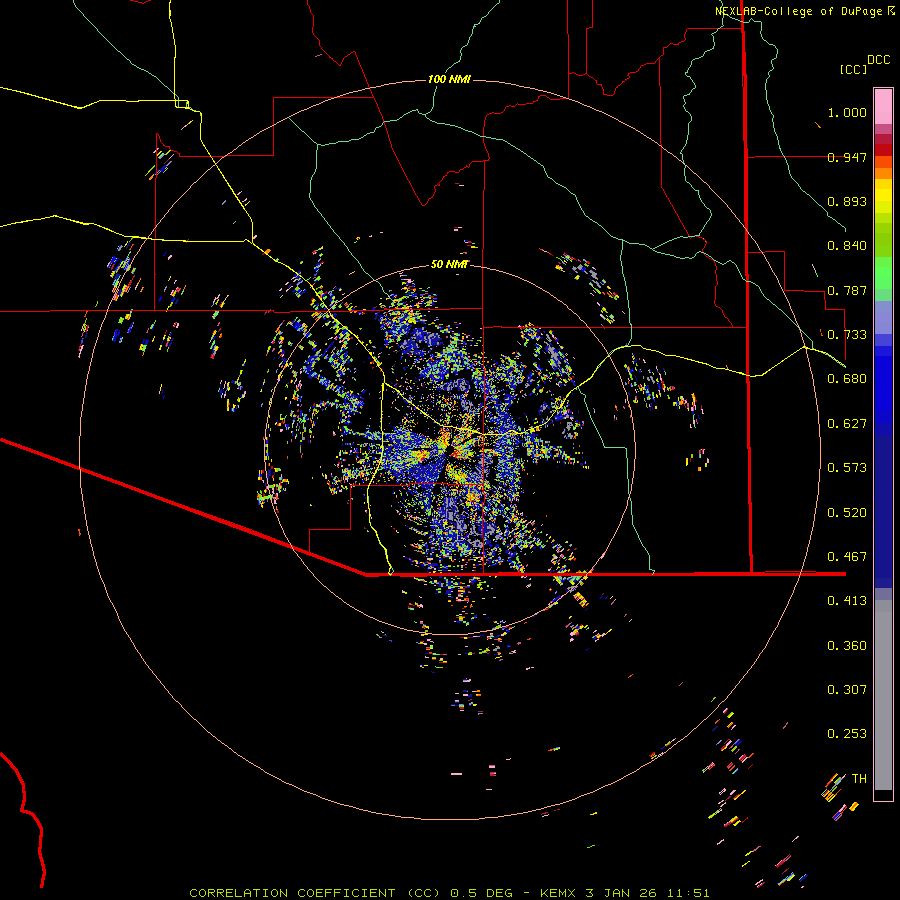The image size is (900, 900).
Task: Select the 0.360 scale value
Action: click(847, 646)
